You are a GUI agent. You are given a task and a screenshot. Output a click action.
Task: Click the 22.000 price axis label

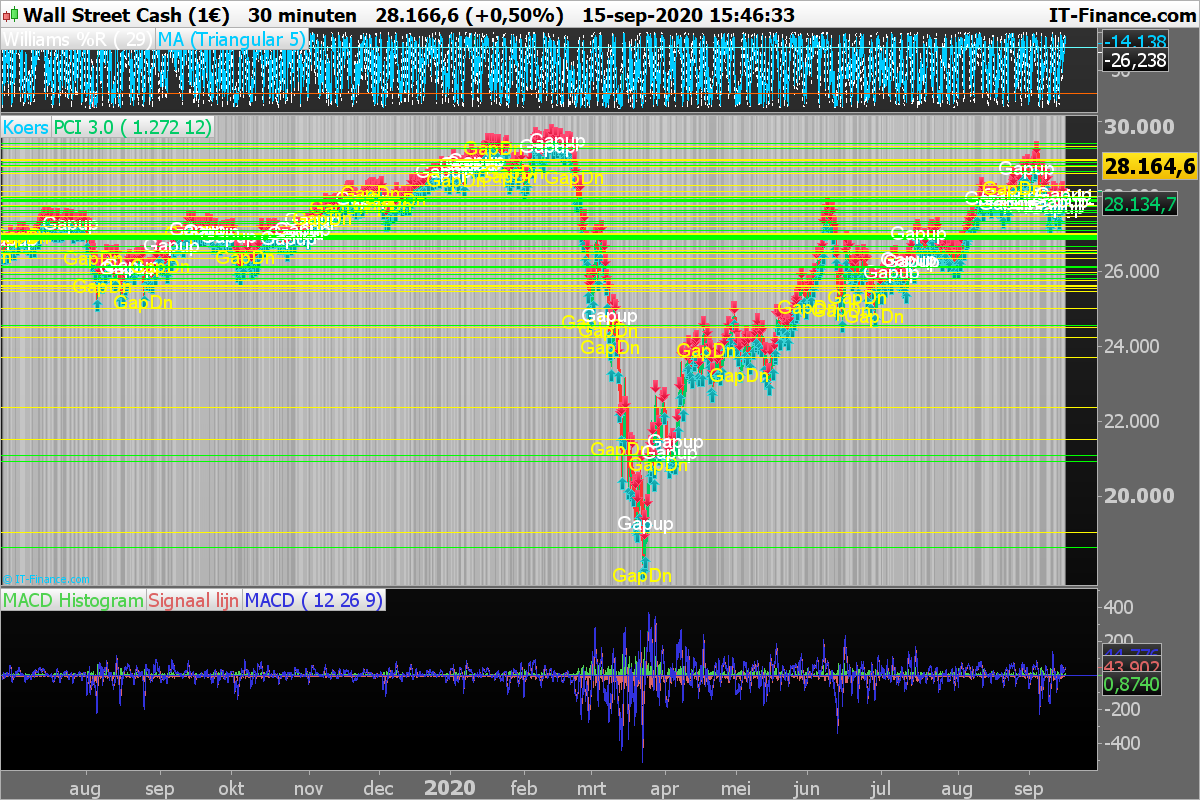tap(1134, 421)
